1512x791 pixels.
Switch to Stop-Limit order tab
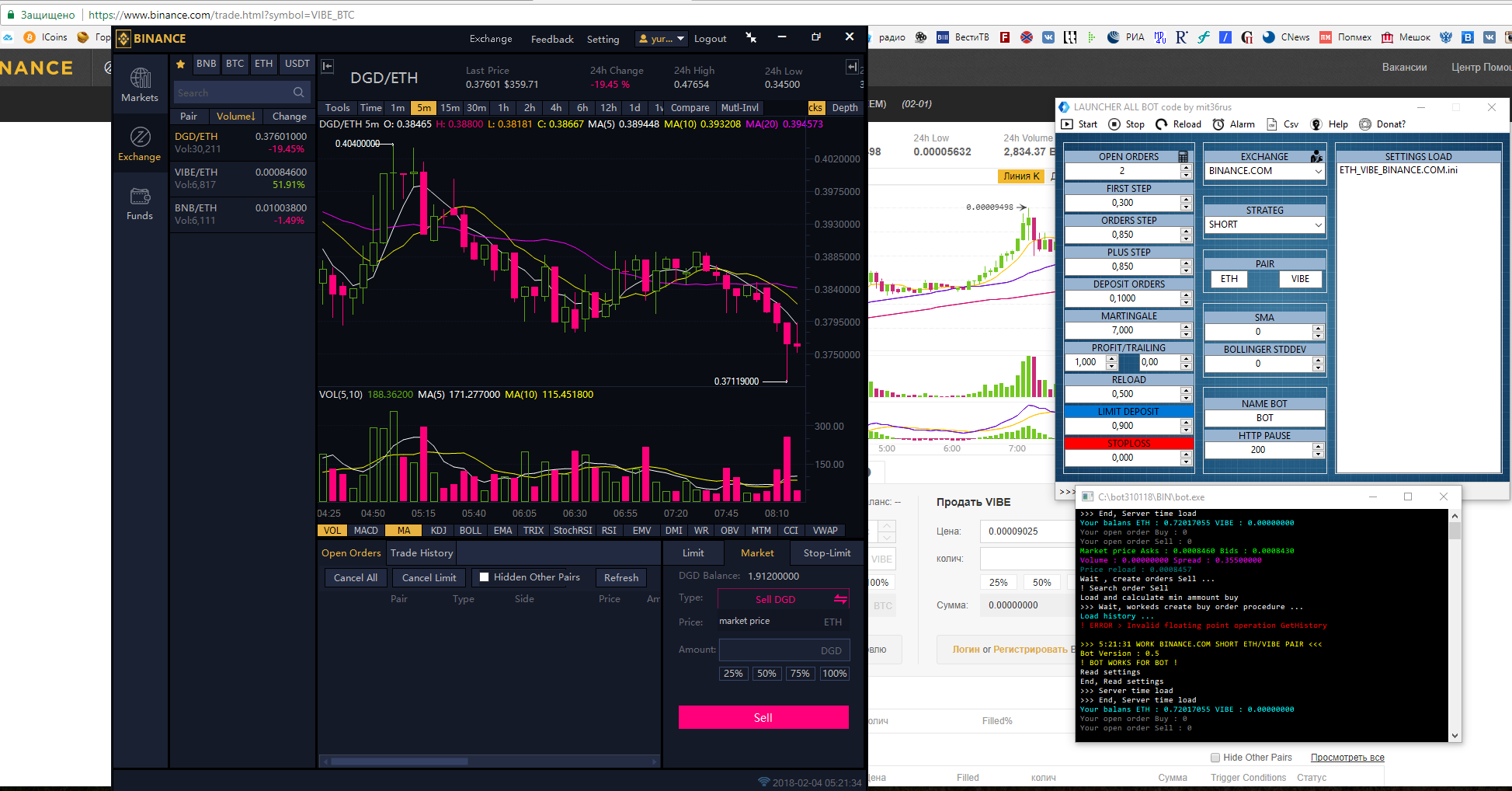tap(827, 553)
